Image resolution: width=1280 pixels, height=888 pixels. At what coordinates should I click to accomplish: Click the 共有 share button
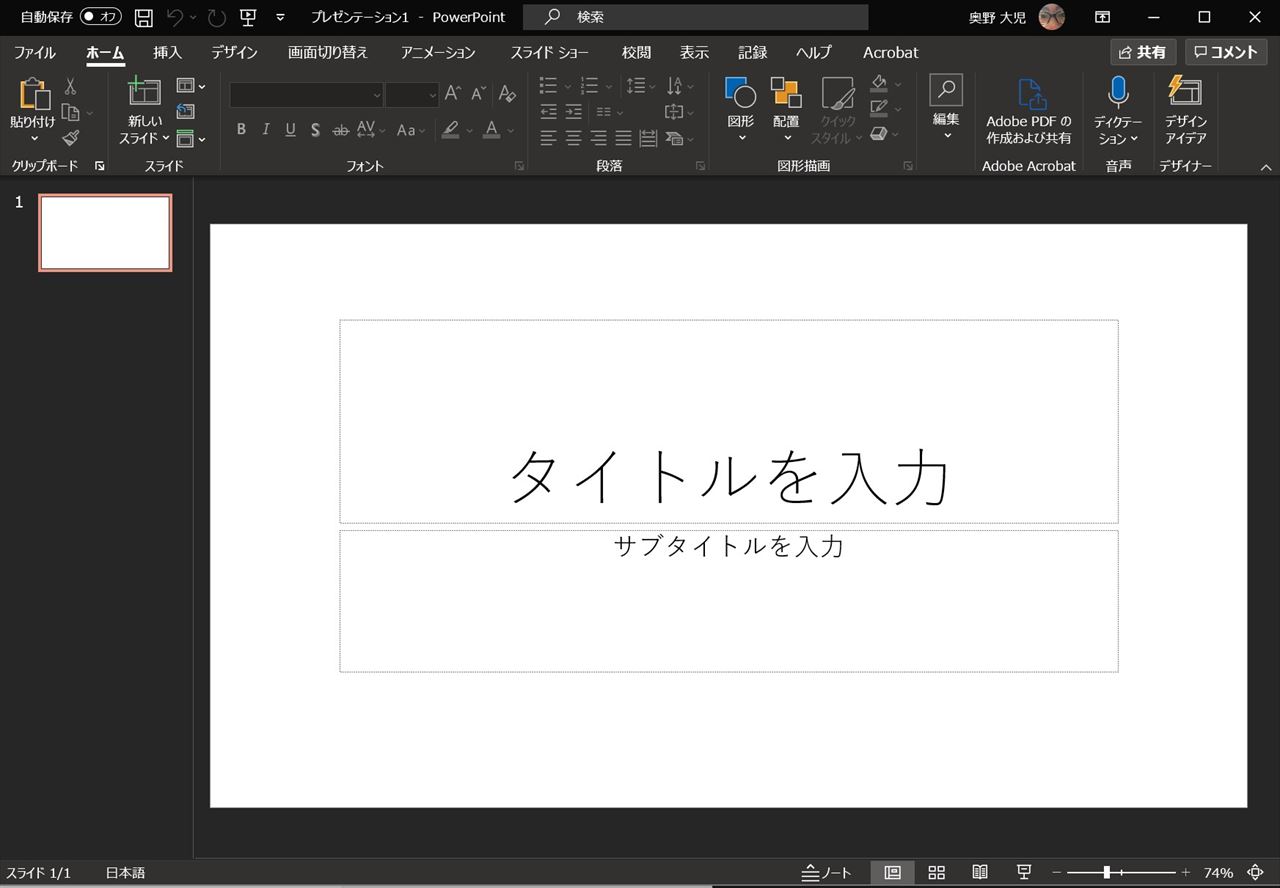click(1143, 52)
